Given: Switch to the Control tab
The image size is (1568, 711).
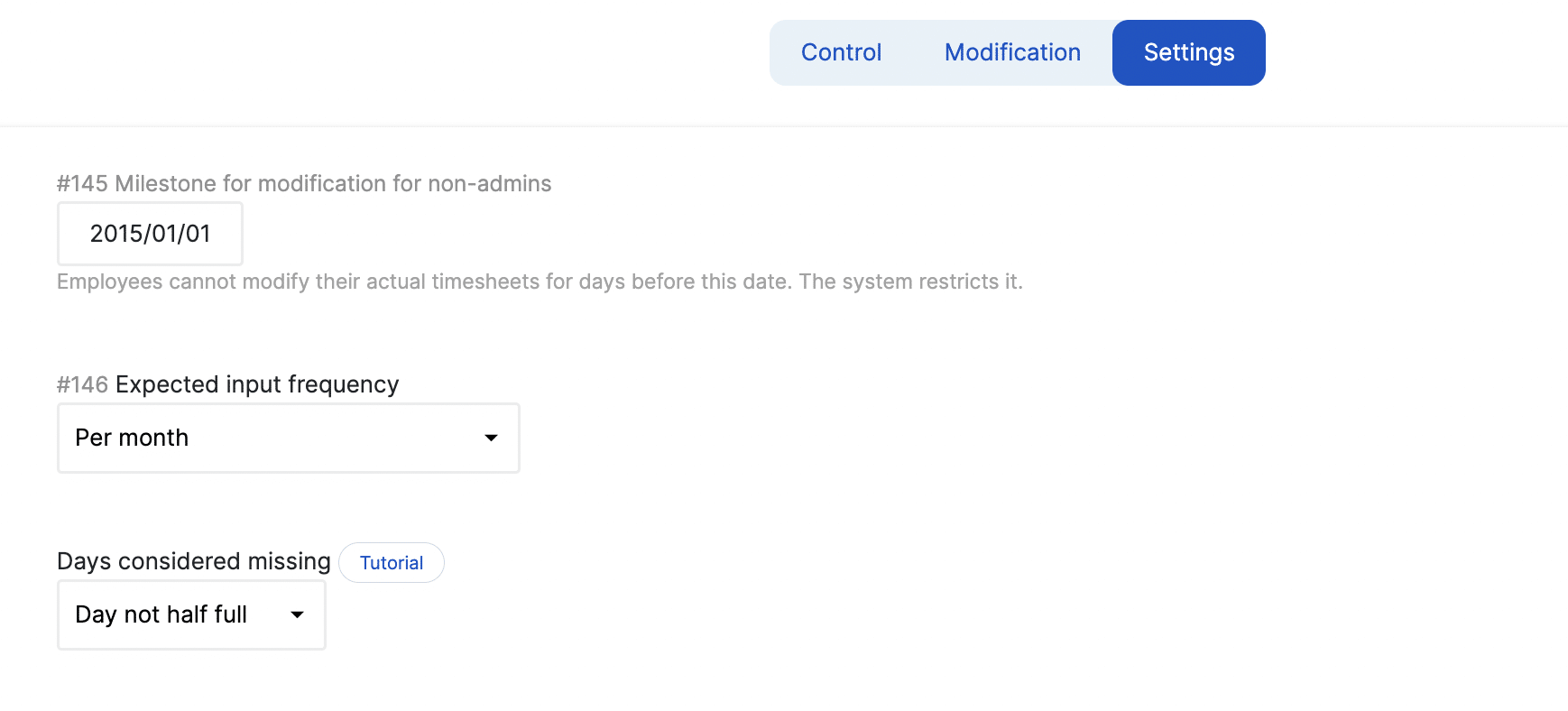Looking at the screenshot, I should click(841, 52).
